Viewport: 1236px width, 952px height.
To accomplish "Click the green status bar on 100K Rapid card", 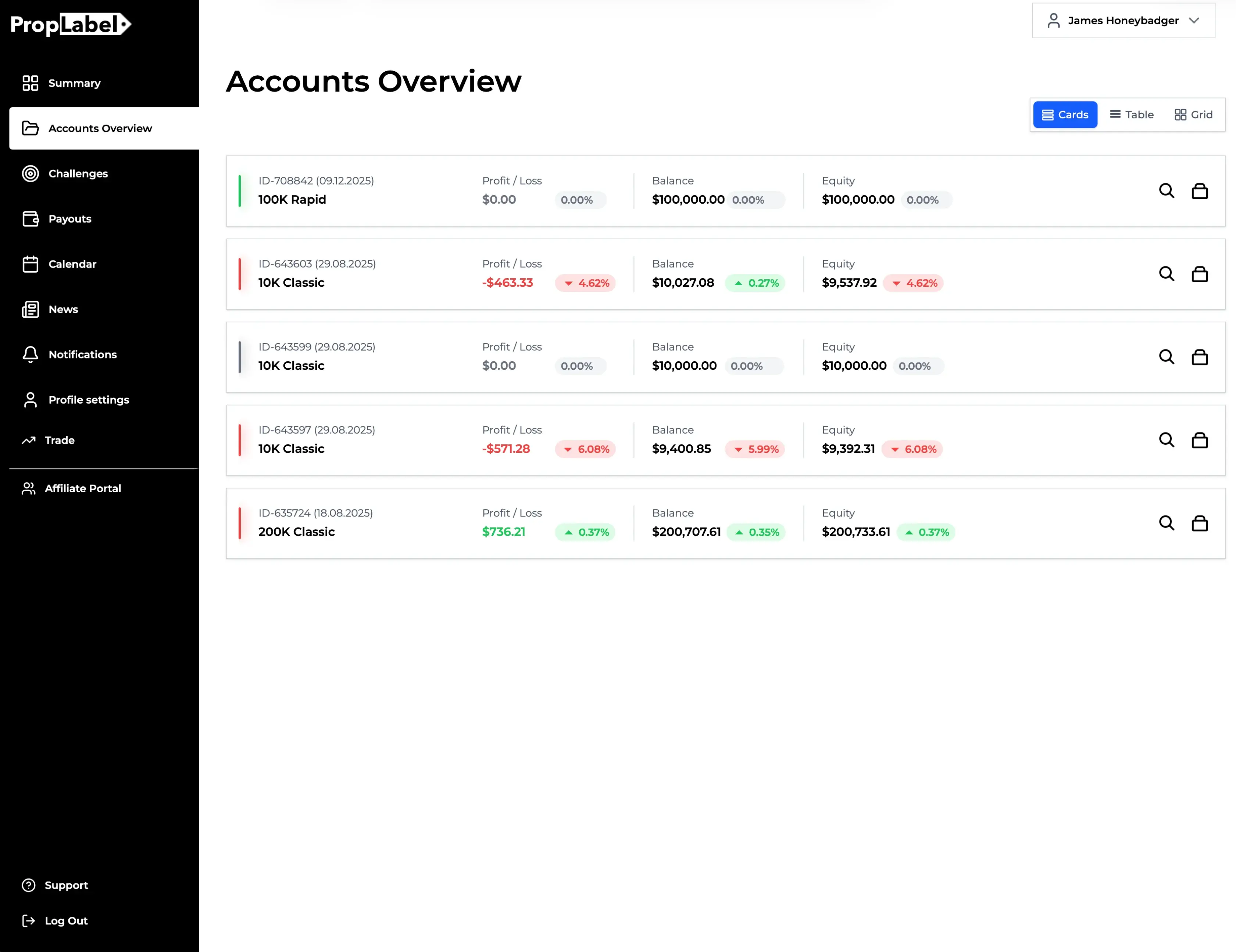I will point(240,191).
